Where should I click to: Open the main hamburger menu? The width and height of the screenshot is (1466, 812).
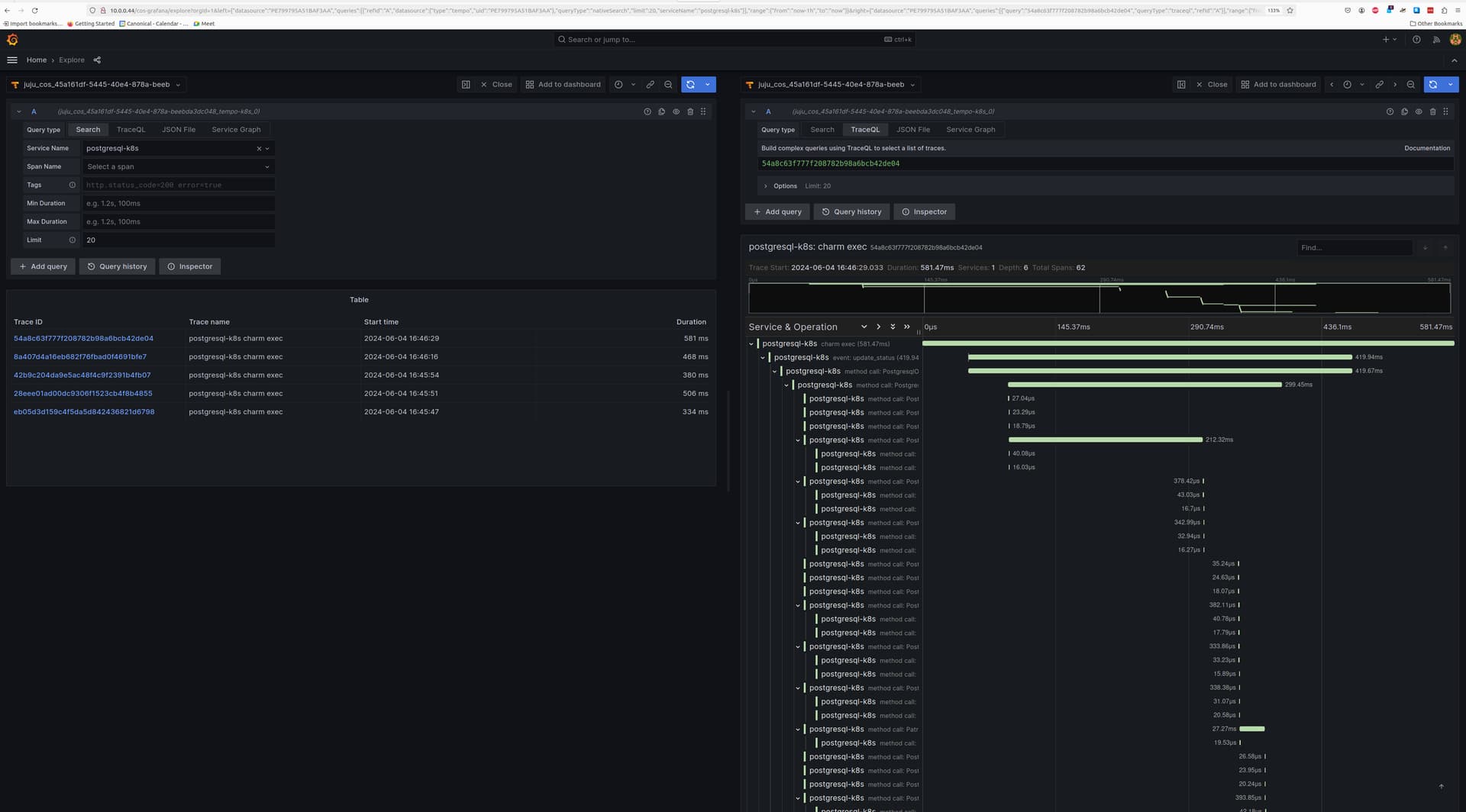12,60
